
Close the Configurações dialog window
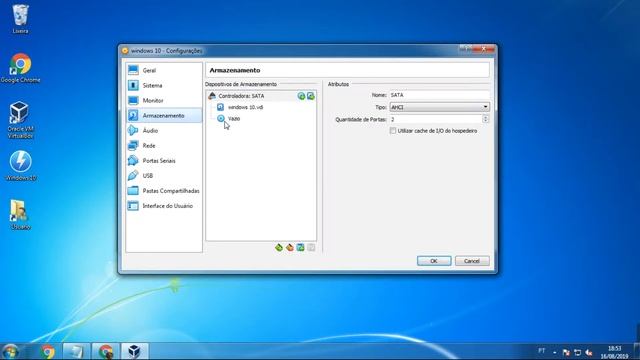484,49
